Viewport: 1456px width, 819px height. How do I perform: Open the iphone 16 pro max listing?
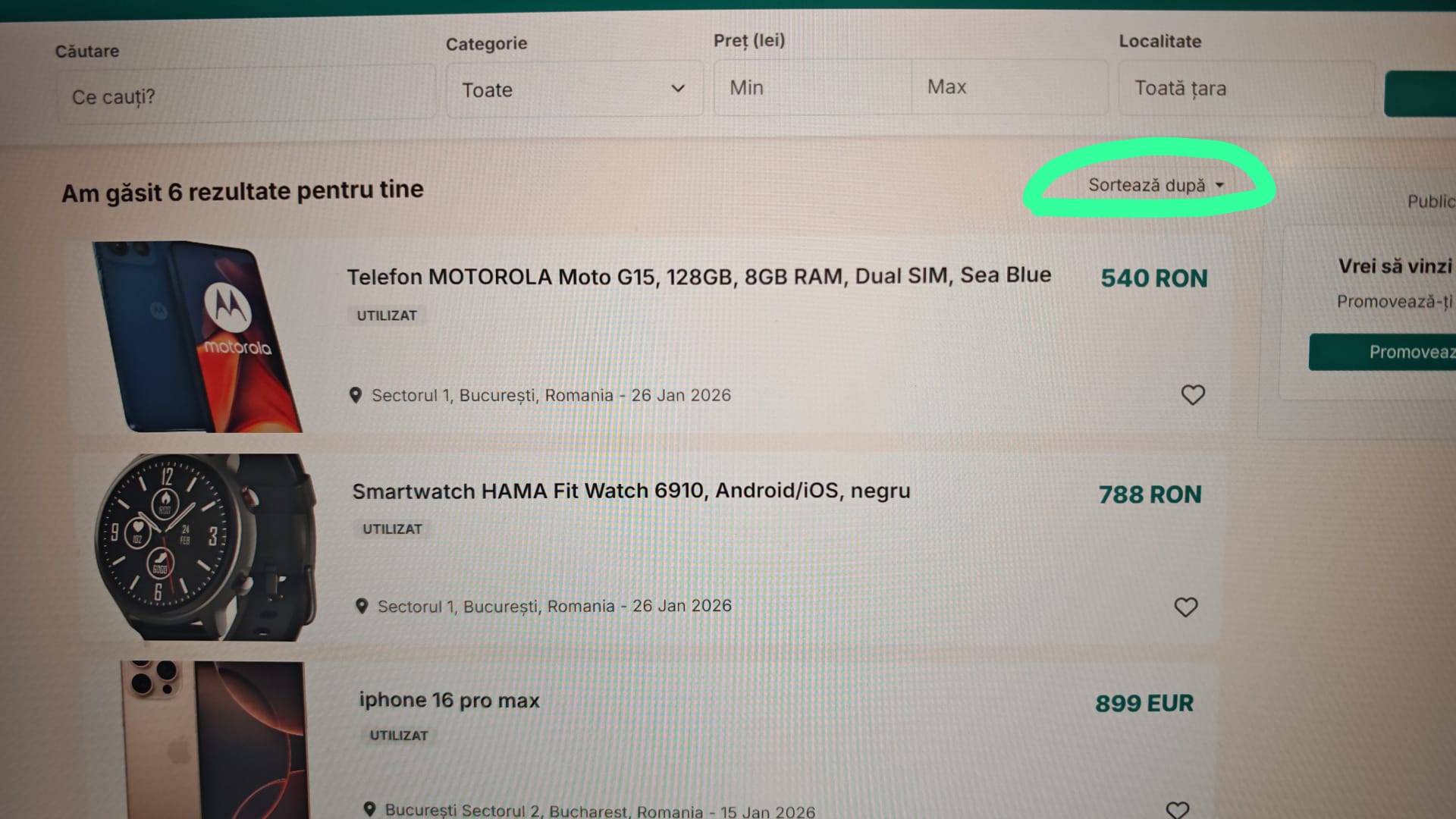(449, 700)
